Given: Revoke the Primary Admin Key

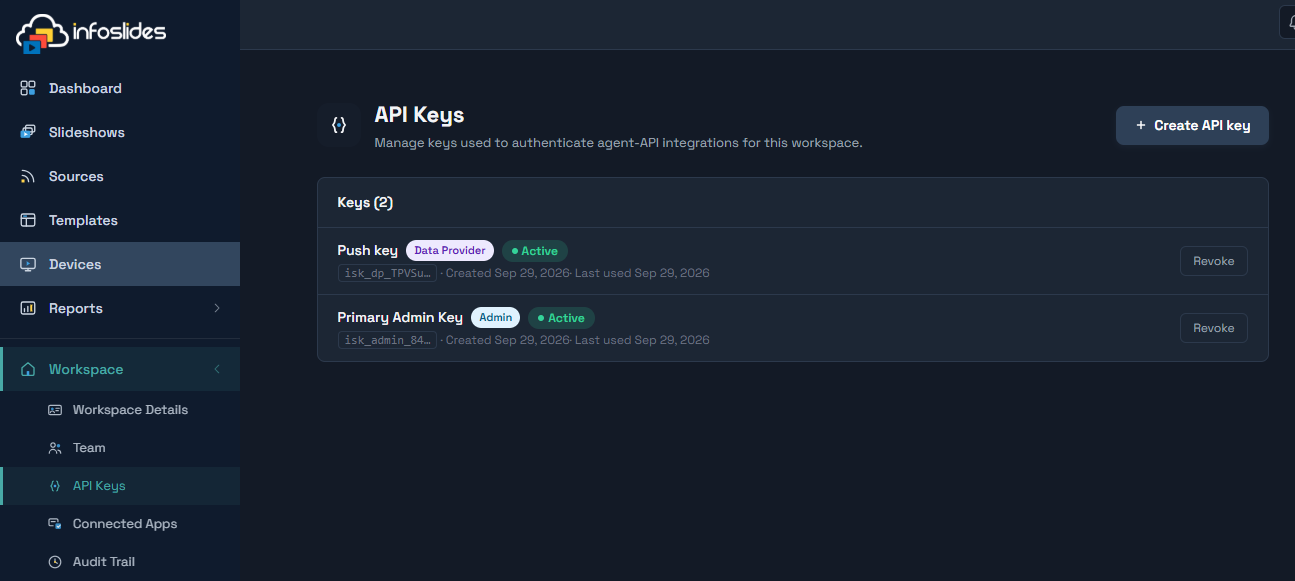Looking at the screenshot, I should coord(1214,328).
